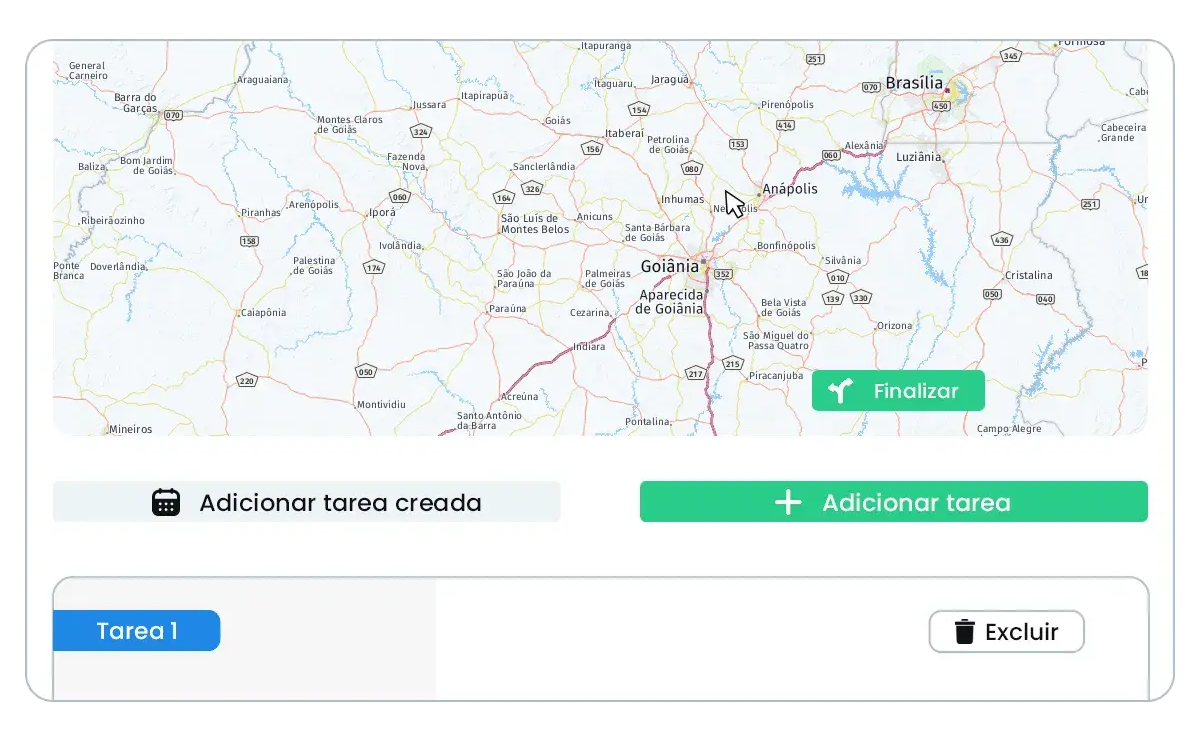
Task: Click the Anápolis label on the map
Action: coord(790,189)
